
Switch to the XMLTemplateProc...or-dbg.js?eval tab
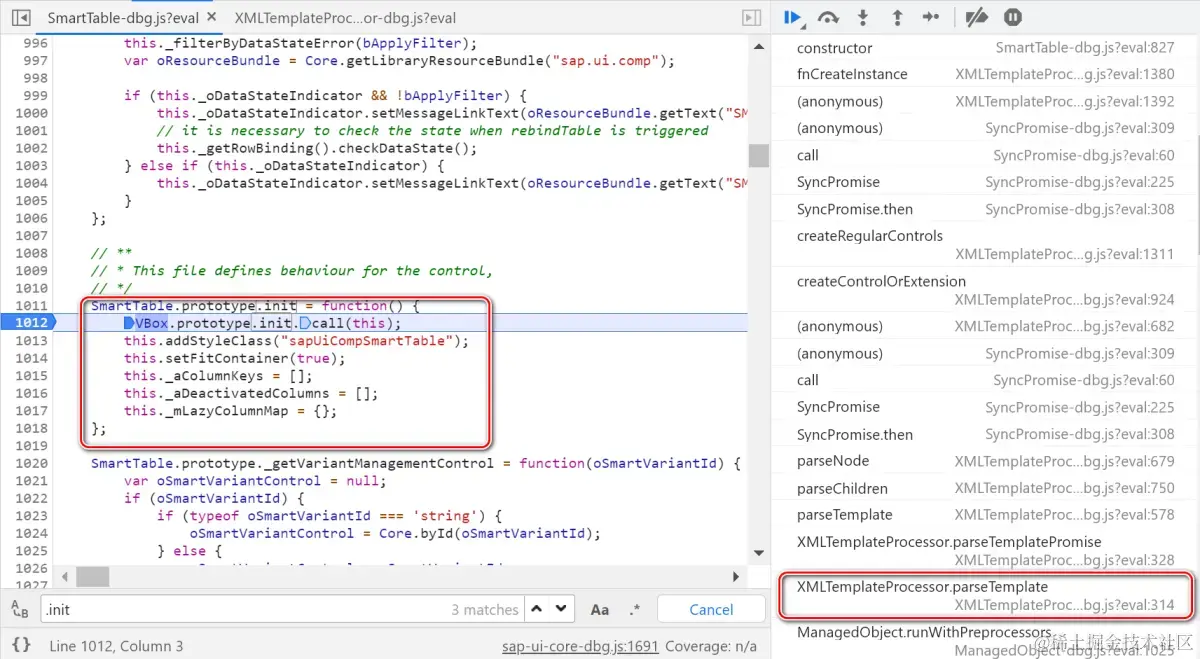[345, 17]
